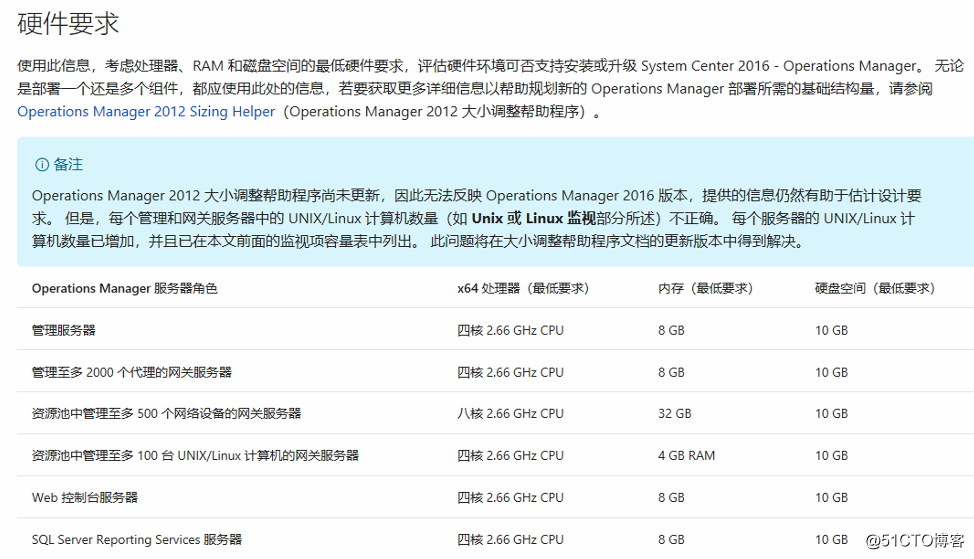Select '管理至多 2000 个代理的网关服务器' row label
Image resolution: width=974 pixels, height=559 pixels.
132,373
